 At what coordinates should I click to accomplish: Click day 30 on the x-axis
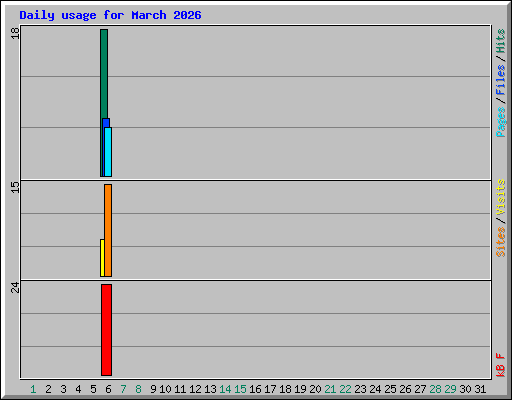click(x=465, y=389)
